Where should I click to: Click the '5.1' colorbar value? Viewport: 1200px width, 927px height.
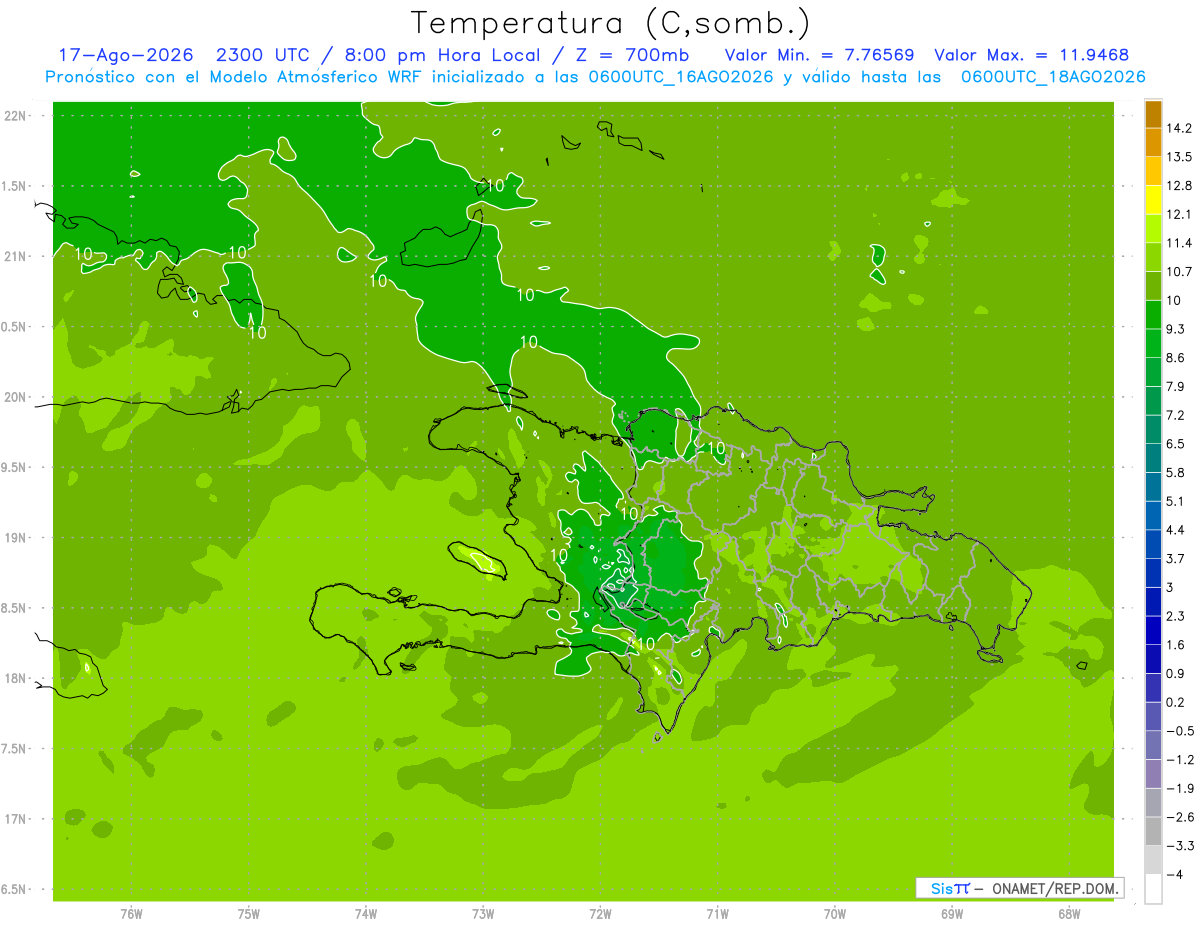pyautogui.click(x=1176, y=501)
